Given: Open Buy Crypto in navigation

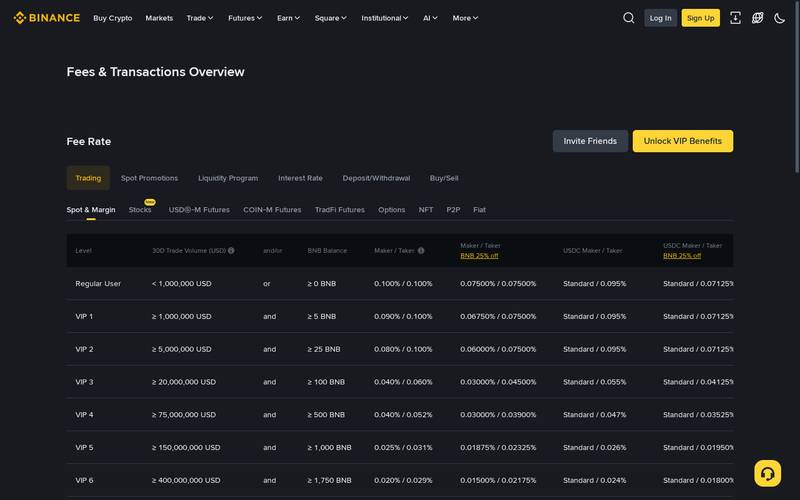Looking at the screenshot, I should coord(113,18).
